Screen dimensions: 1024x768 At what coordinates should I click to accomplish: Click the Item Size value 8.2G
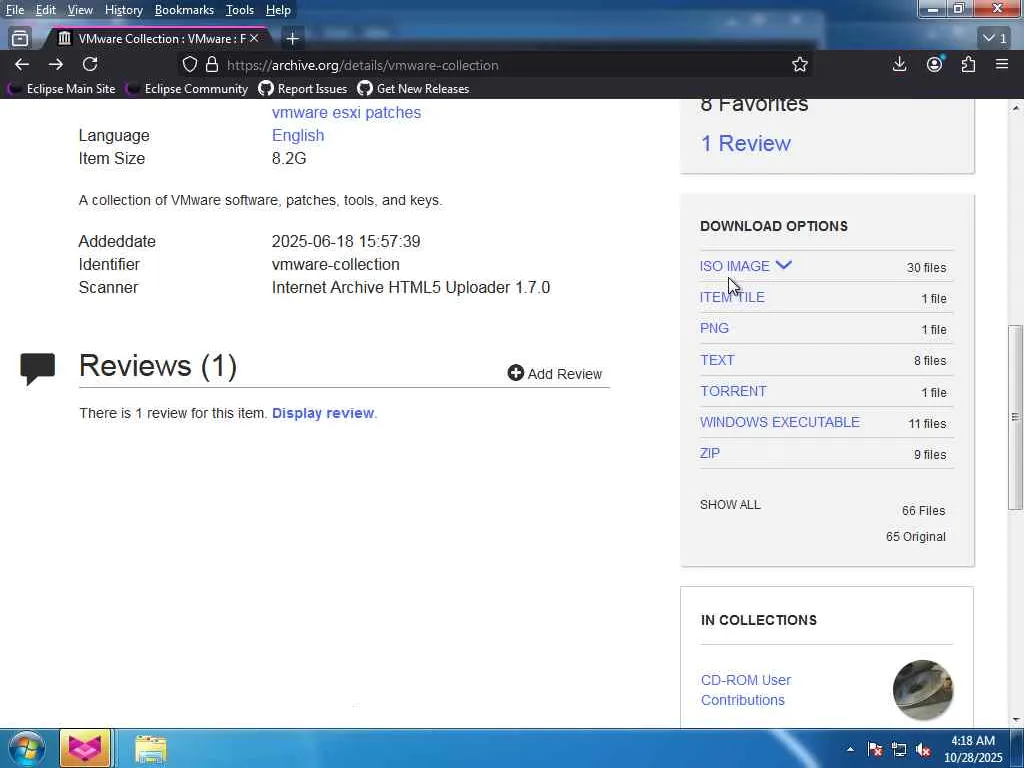[x=289, y=159]
